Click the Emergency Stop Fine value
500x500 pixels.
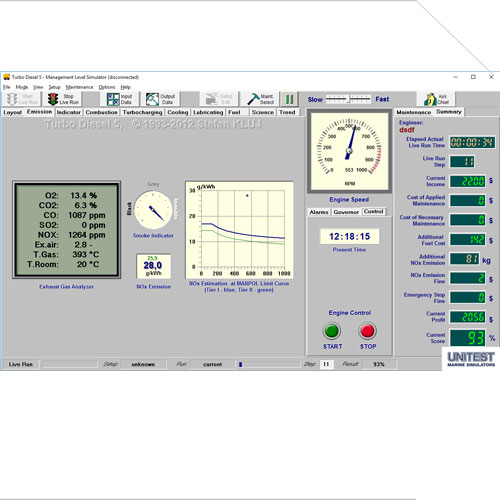pos(468,297)
